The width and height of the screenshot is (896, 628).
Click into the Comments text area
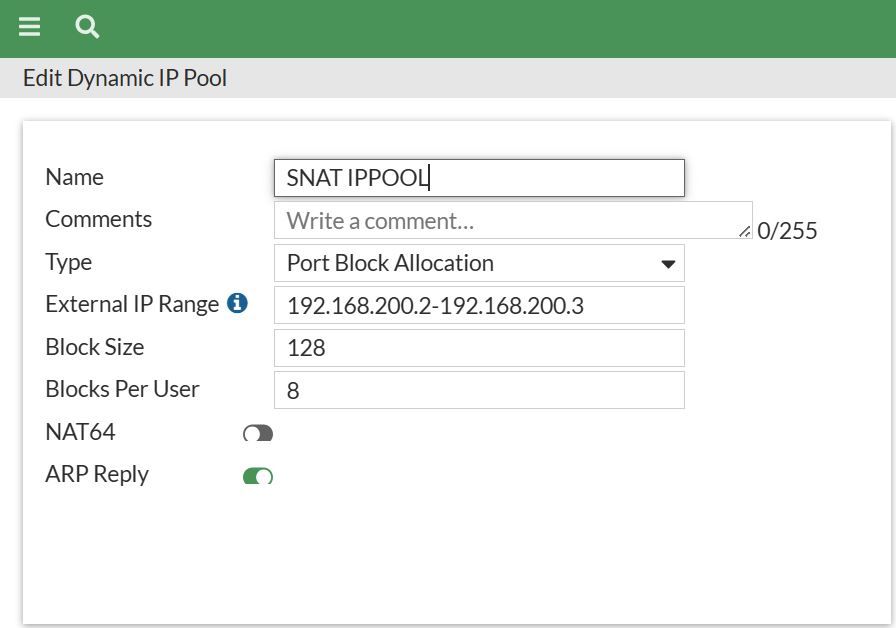click(x=510, y=220)
